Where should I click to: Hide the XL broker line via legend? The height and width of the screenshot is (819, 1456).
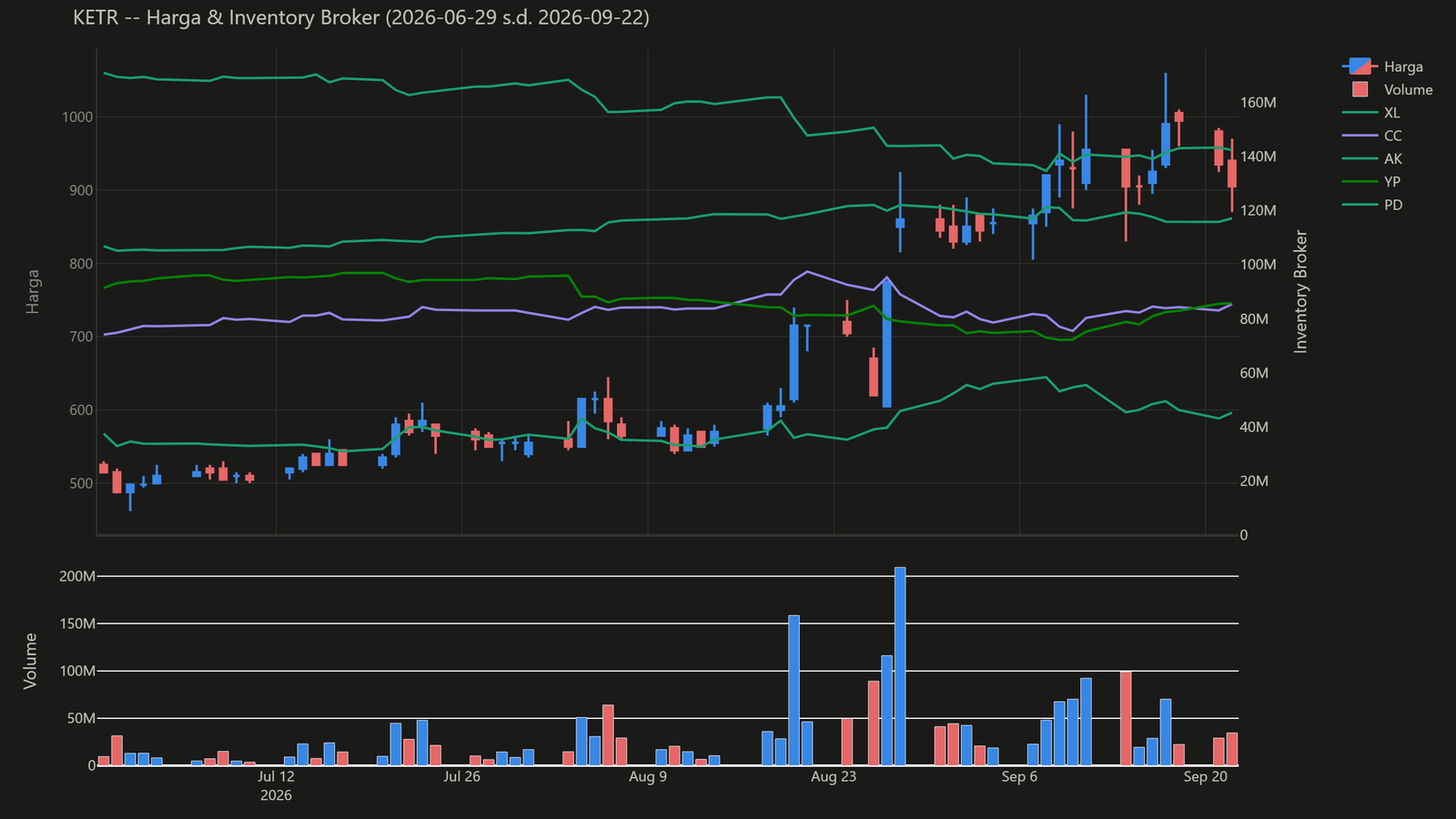1372,113
